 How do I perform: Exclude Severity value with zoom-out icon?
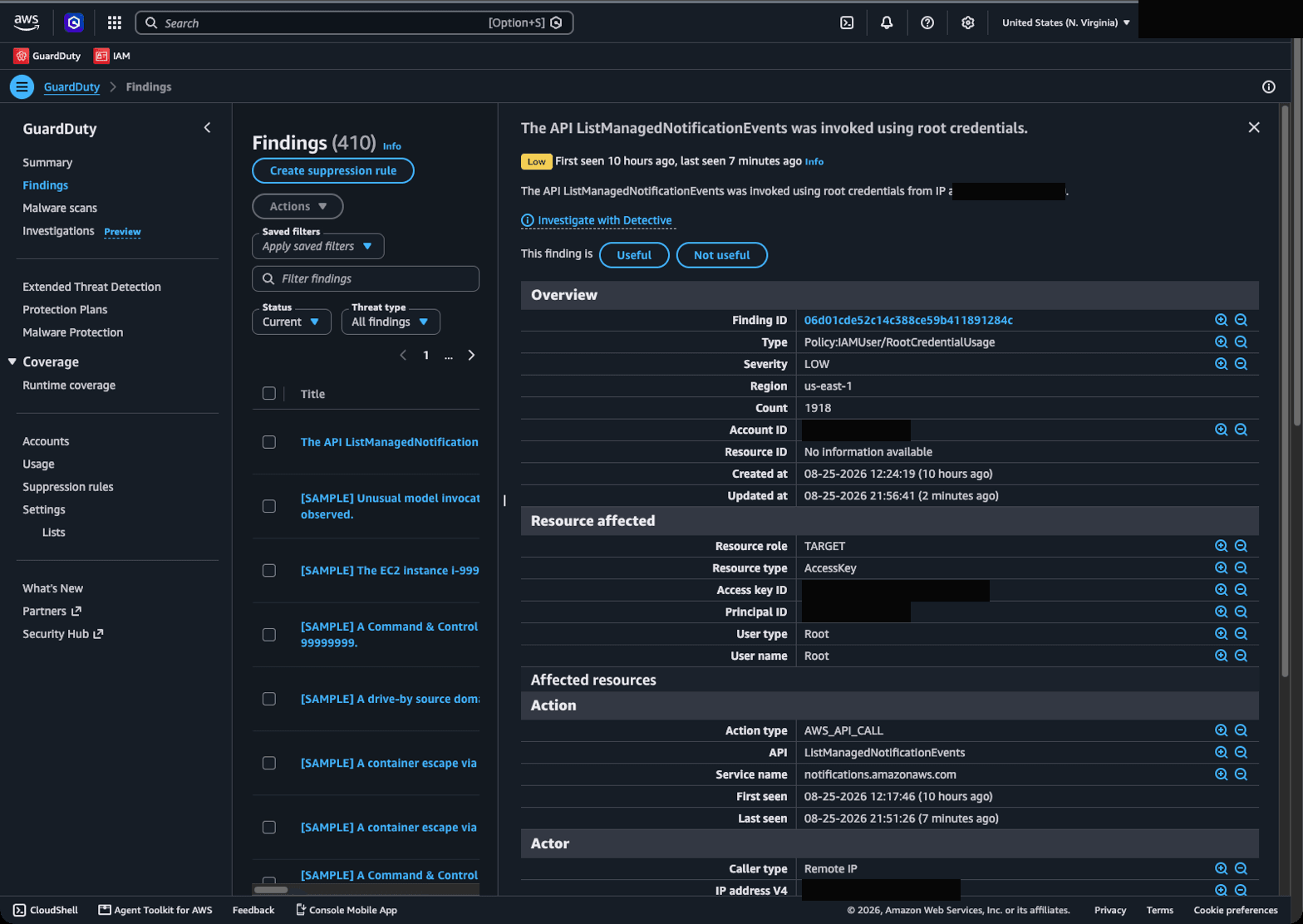[x=1241, y=364]
